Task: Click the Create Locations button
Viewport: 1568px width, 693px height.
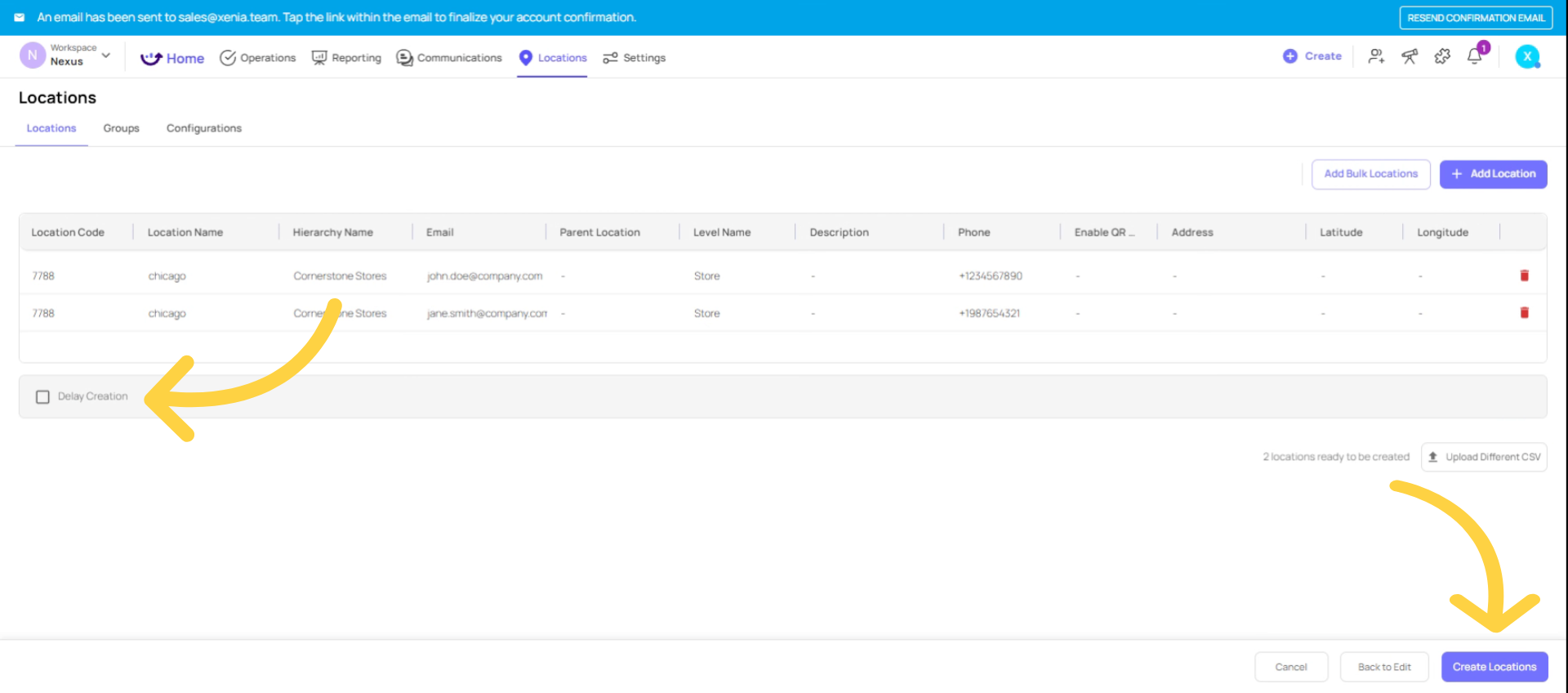Action: (1494, 667)
